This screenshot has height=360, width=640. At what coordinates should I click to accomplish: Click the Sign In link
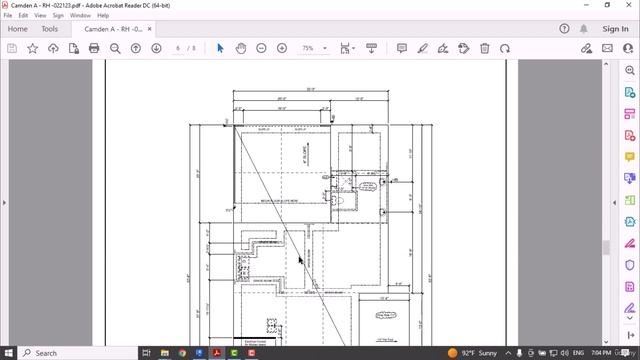point(615,29)
